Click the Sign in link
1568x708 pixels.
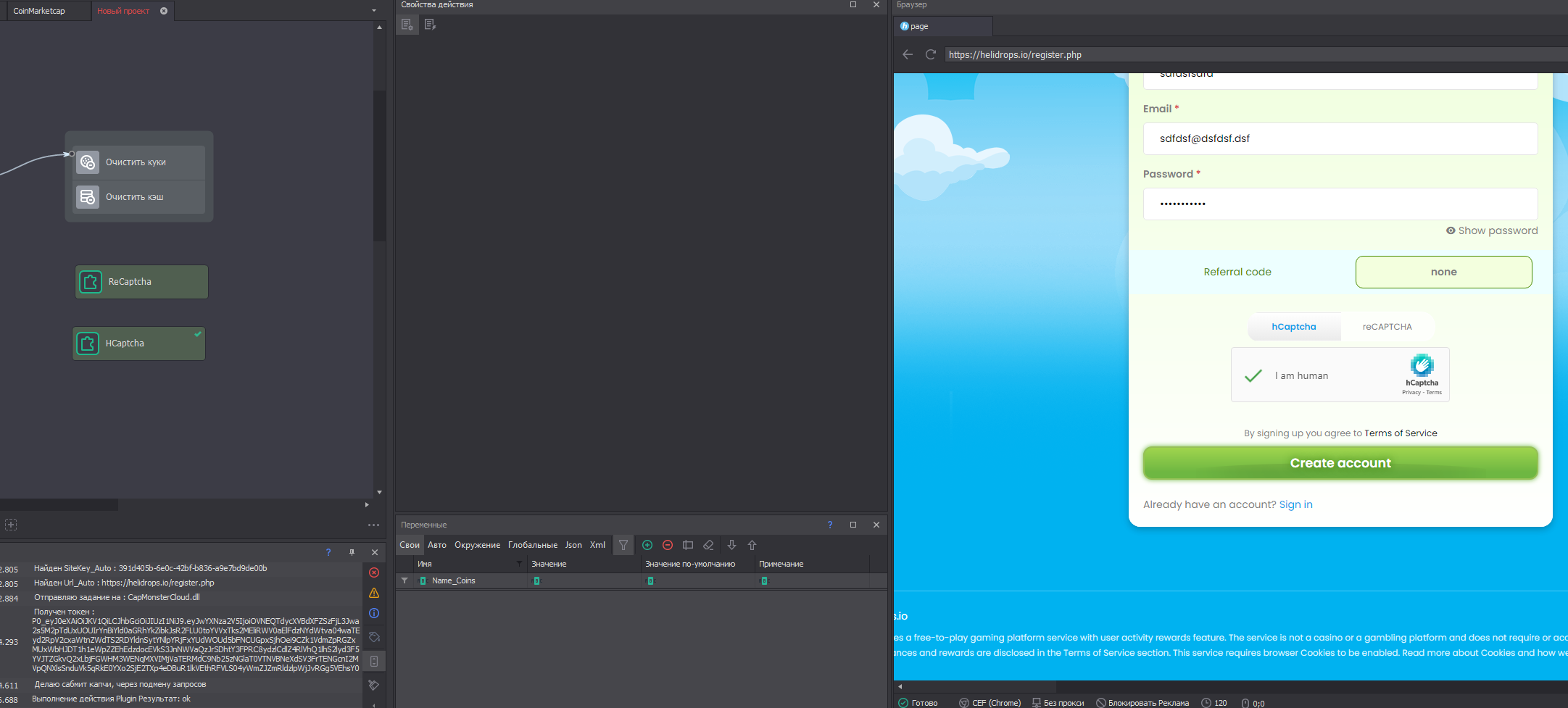[1295, 504]
